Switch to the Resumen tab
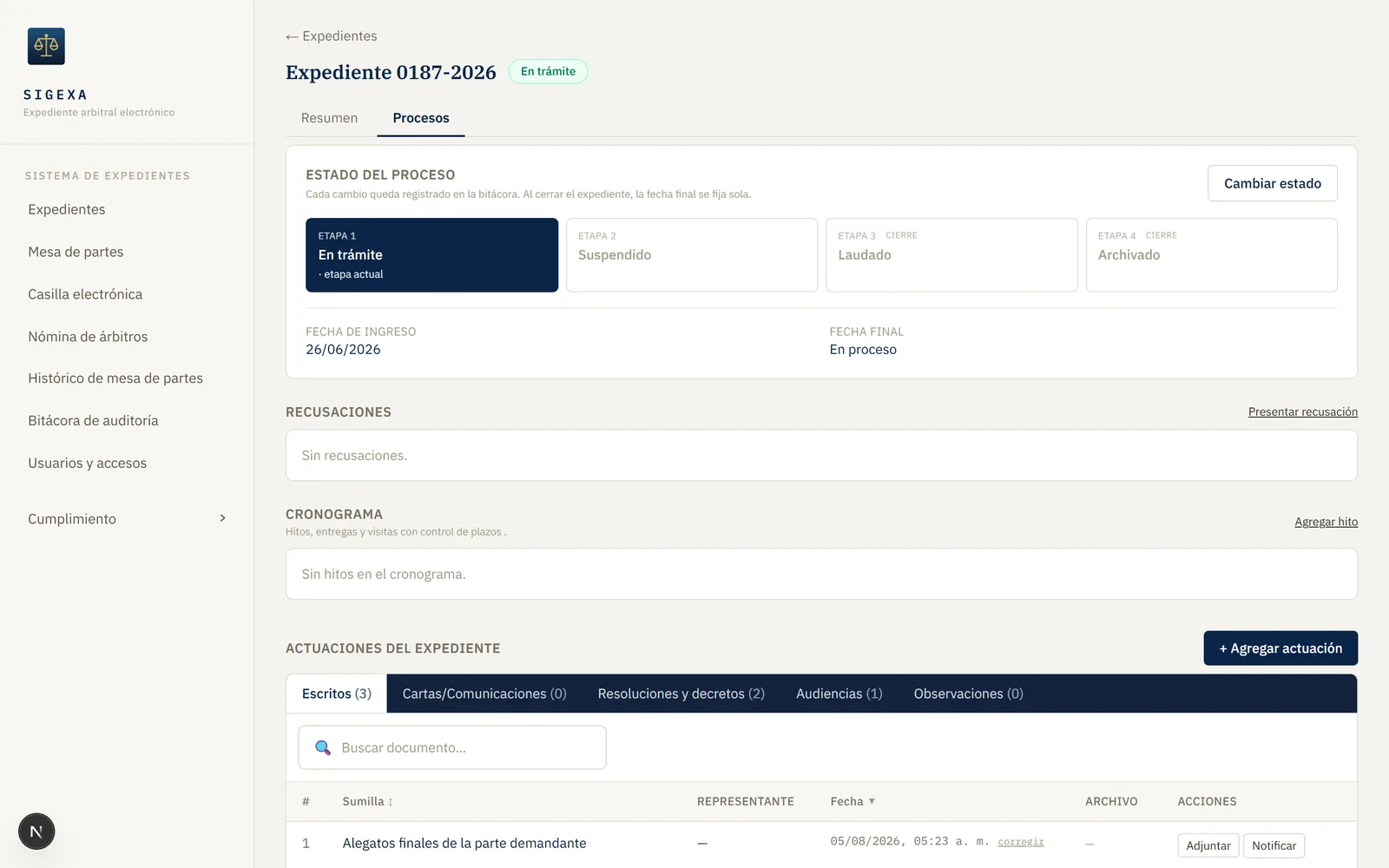The image size is (1389, 868). [x=329, y=118]
